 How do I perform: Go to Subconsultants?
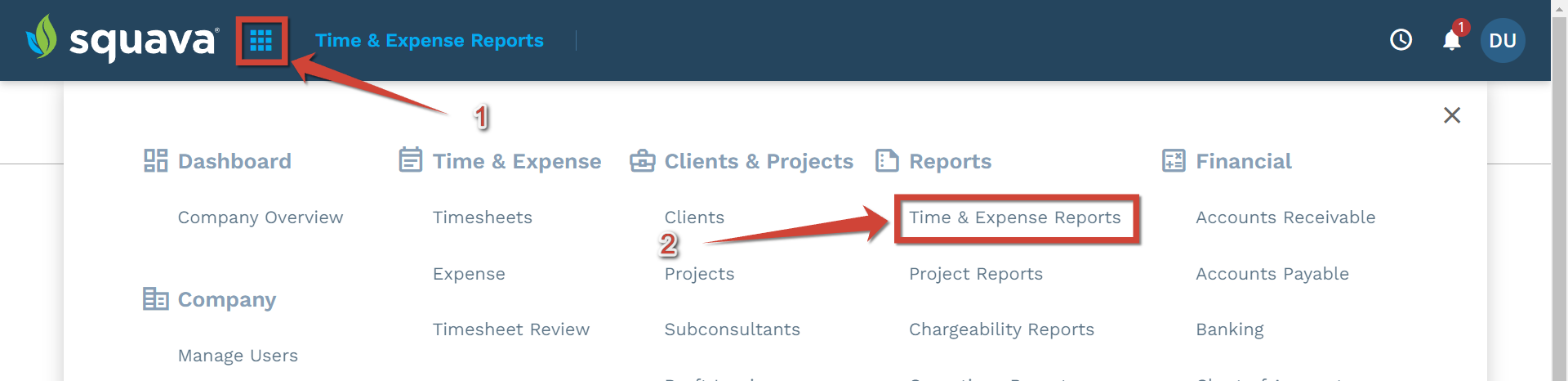click(x=733, y=329)
